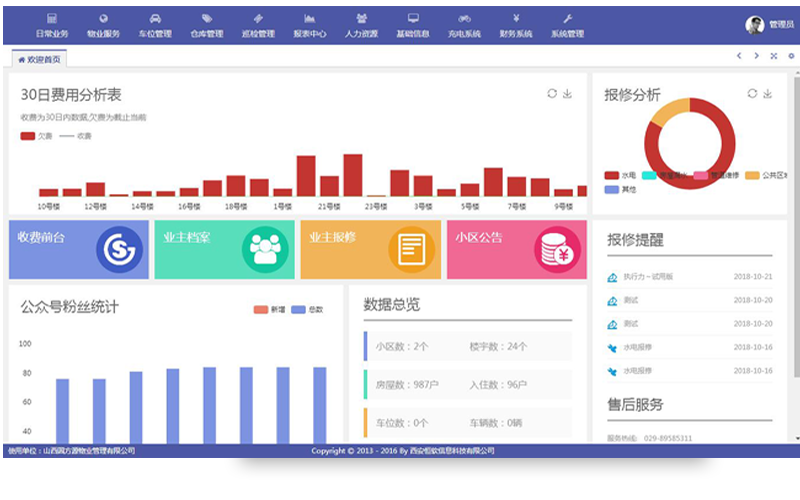This screenshot has width=800, height=500.
Task: Open the 执行力－试用版 repair reminder entry
Action: coord(647,277)
